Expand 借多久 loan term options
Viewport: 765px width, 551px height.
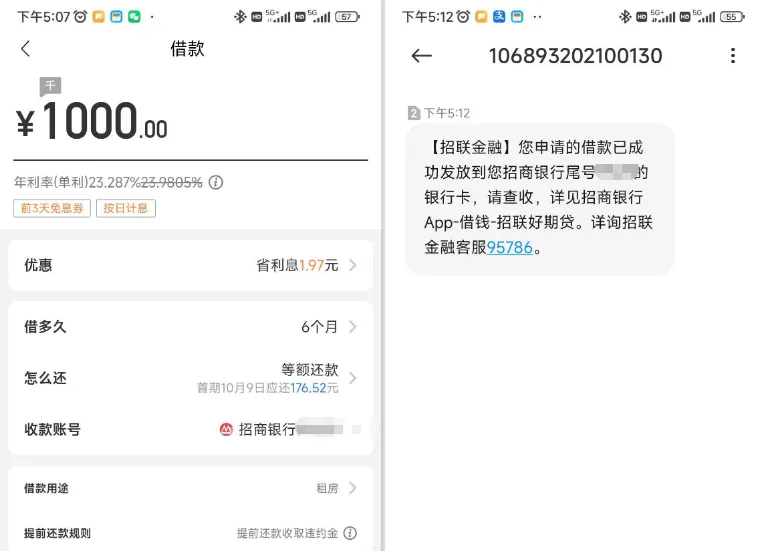[353, 327]
